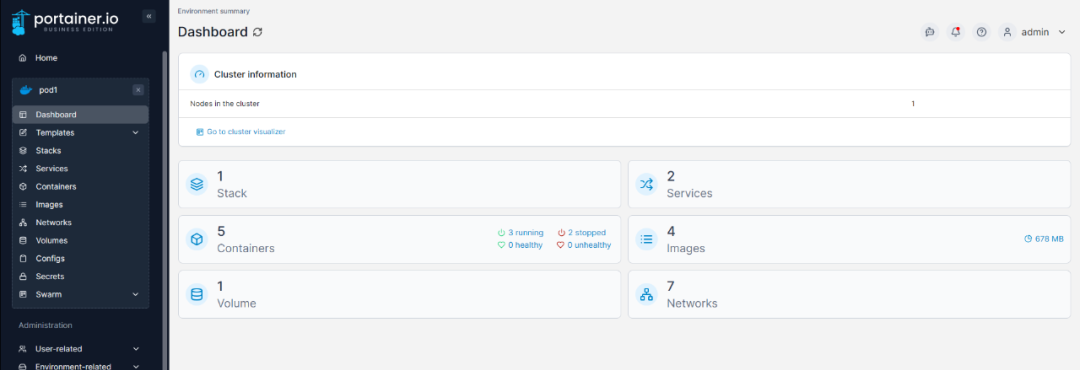Viewport: 1080px width, 370px height.
Task: Click the Images tile list icon
Action: [x=646, y=239]
